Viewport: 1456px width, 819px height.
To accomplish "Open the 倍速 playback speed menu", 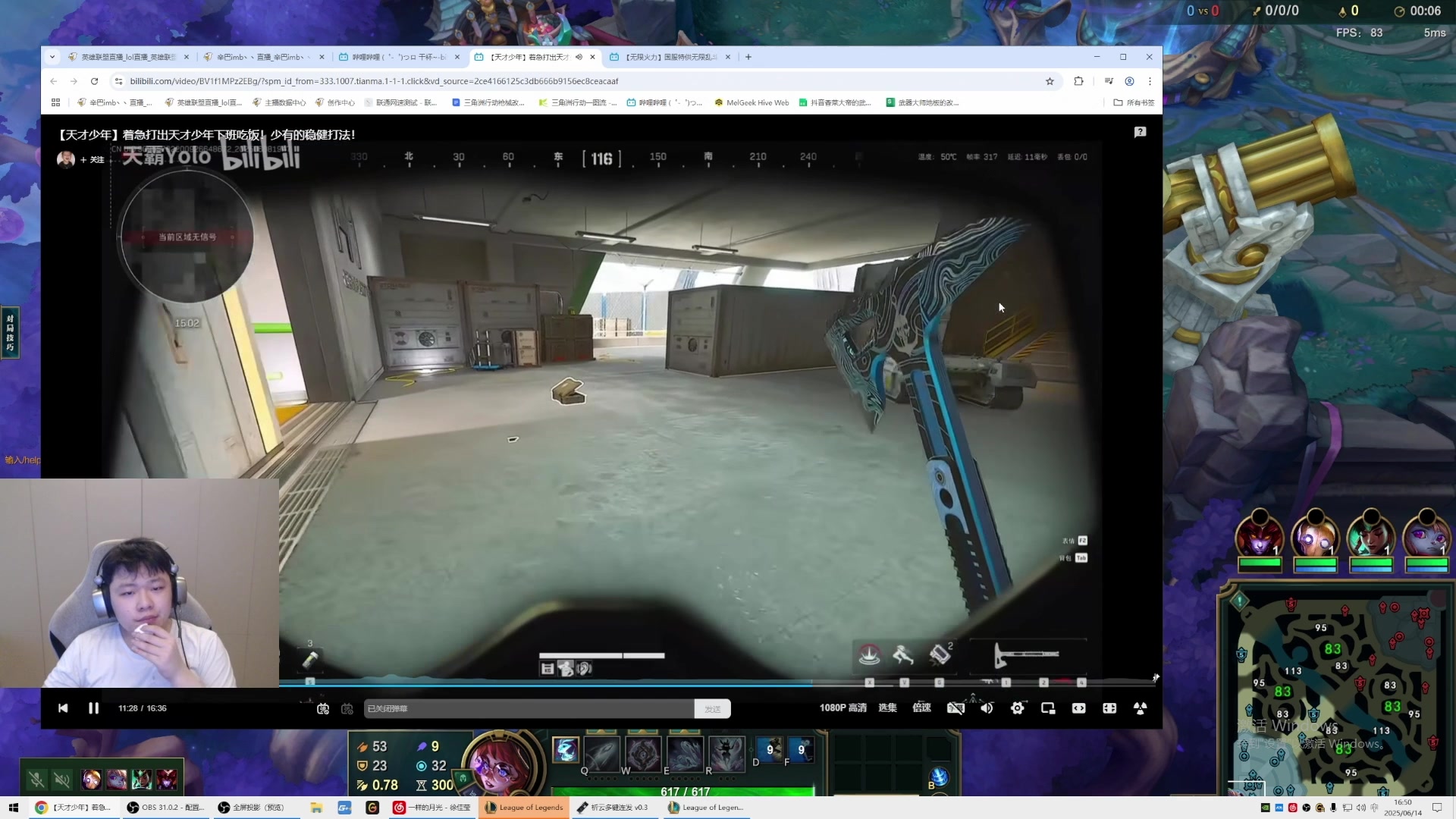I will 921,708.
